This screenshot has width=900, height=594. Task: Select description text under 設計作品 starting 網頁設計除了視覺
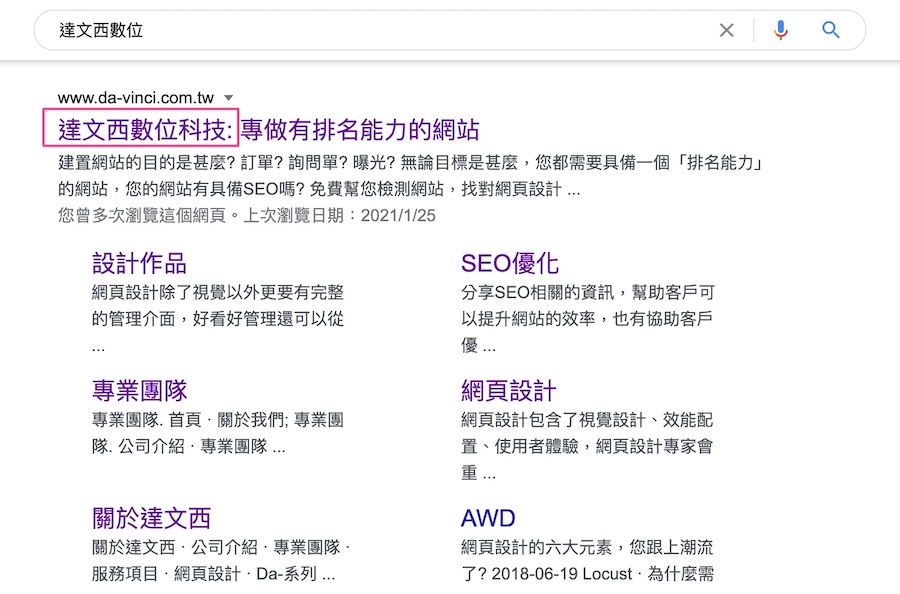pos(218,319)
